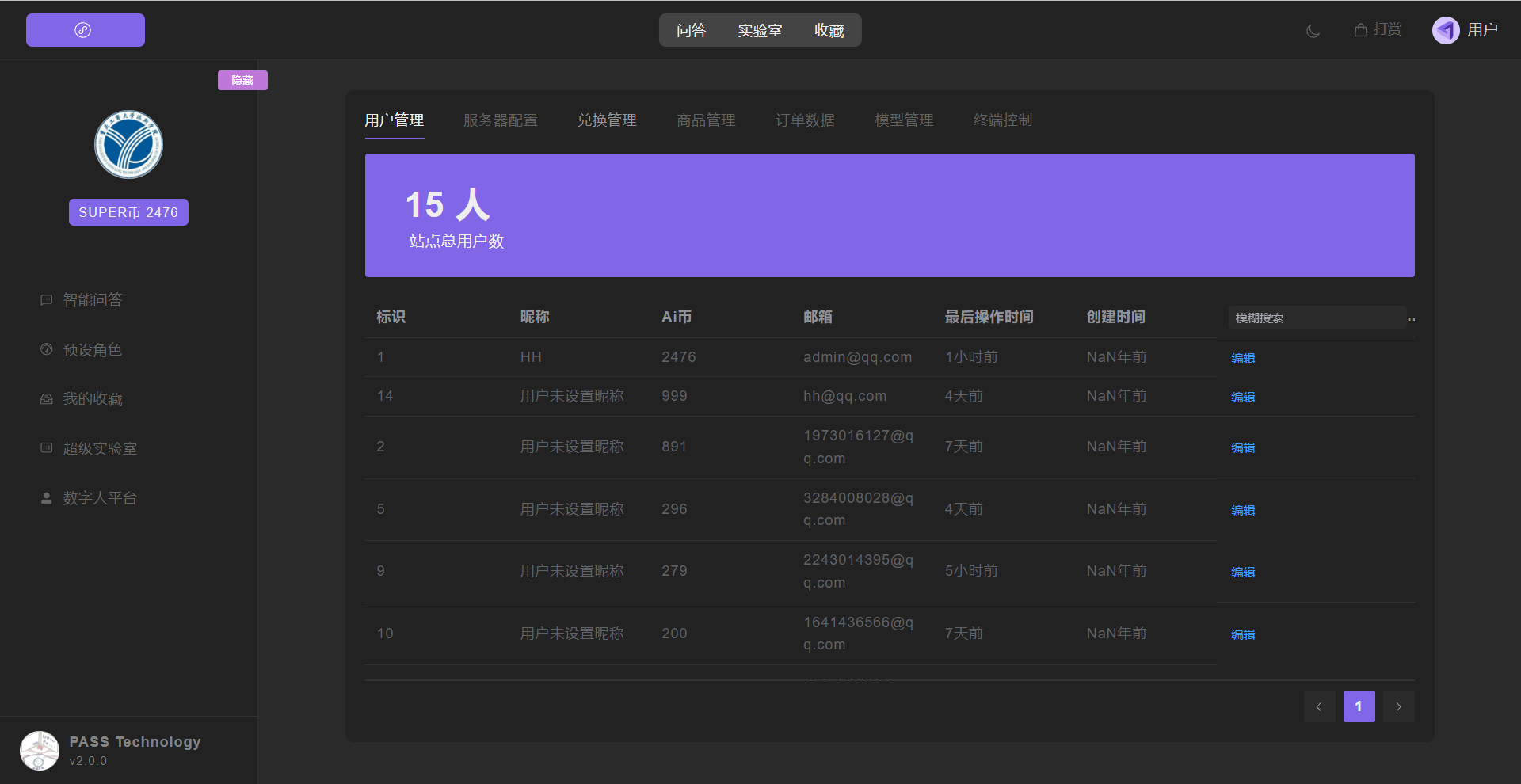Screen dimensions: 1521x784
Task: Click 编辑 for hh@qq.com user
Action: (x=1242, y=398)
